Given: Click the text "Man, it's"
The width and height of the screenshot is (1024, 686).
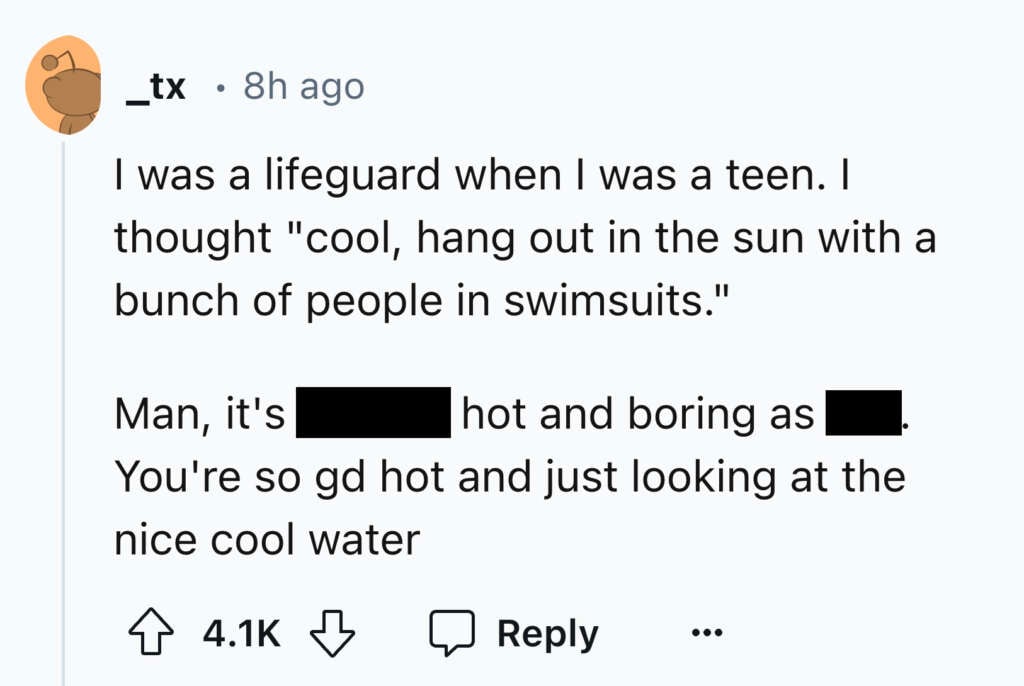Looking at the screenshot, I should [199, 414].
